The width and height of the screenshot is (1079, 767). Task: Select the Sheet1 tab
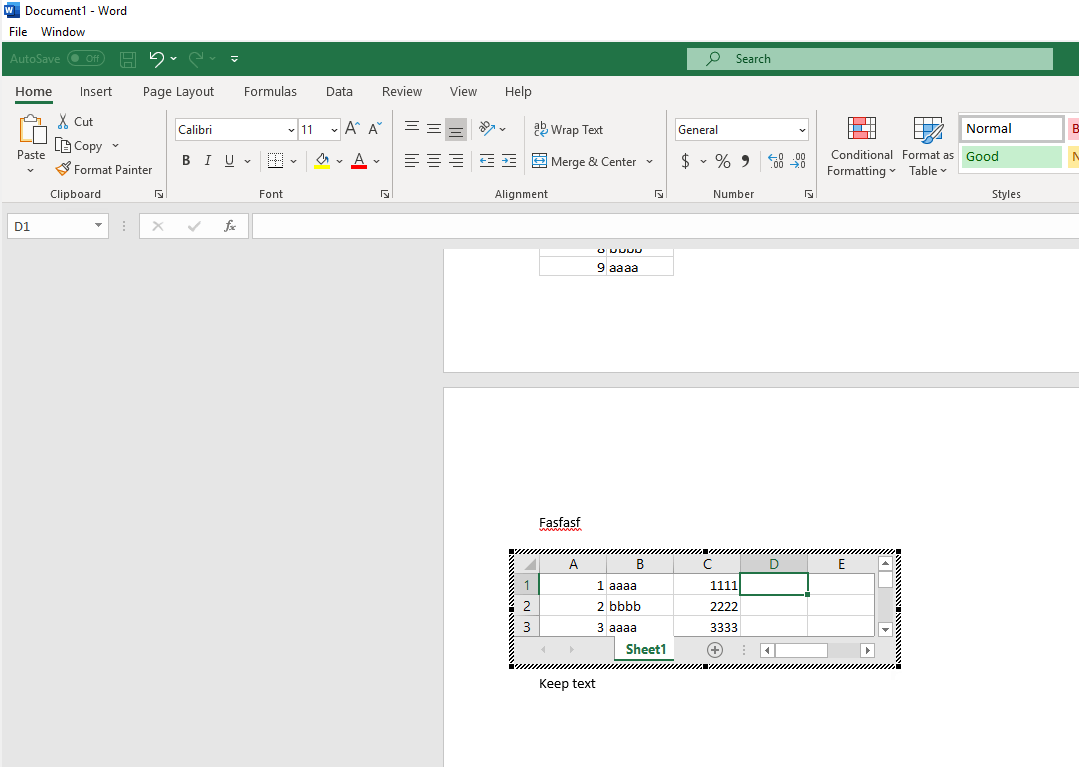click(645, 649)
